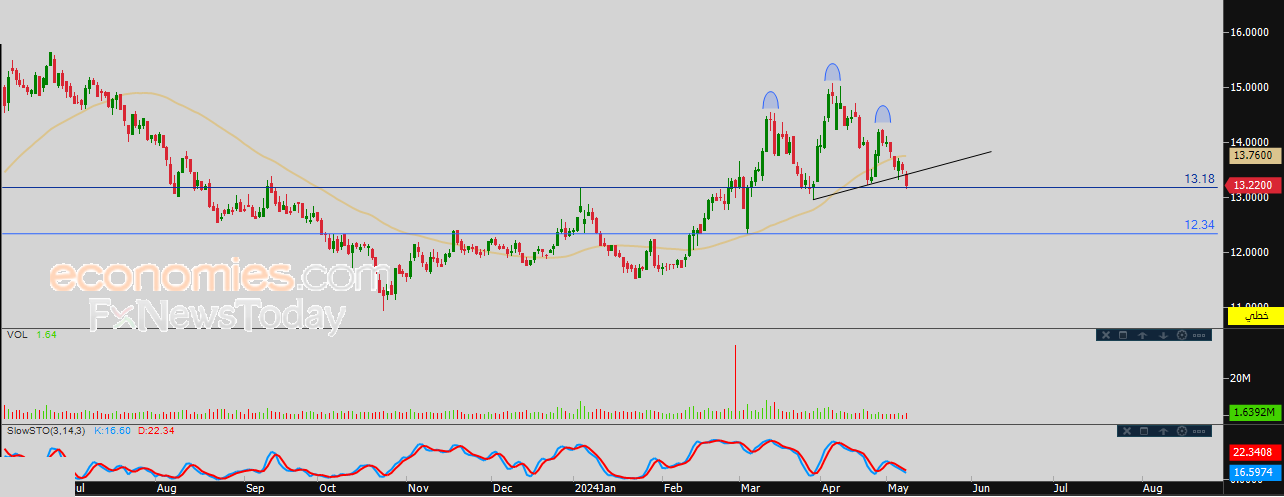Image resolution: width=1284 pixels, height=497 pixels.
Task: Maximize the SlowSTO indicator pane
Action: coord(1144,431)
